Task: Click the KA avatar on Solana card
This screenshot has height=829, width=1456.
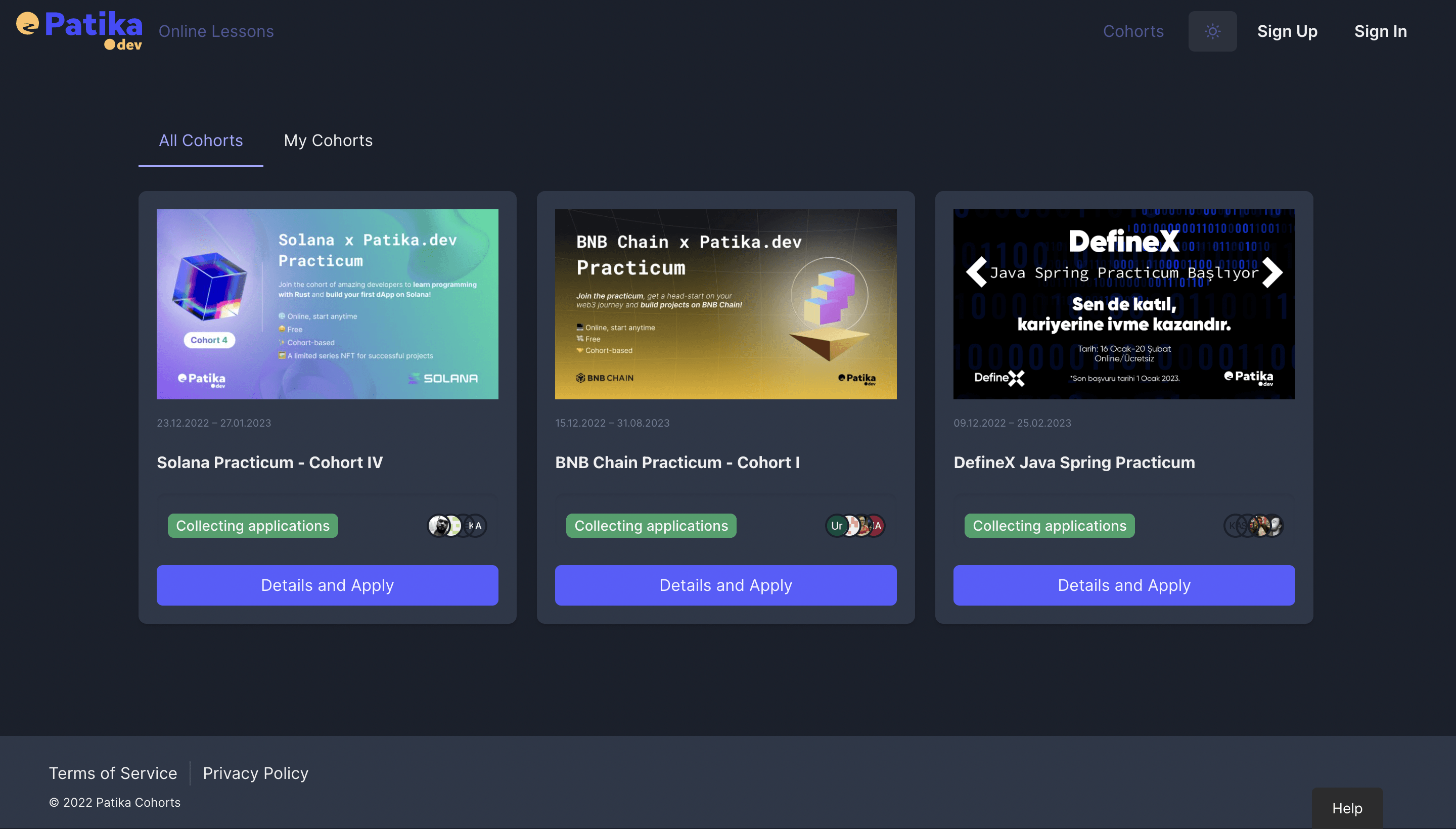Action: [x=476, y=526]
